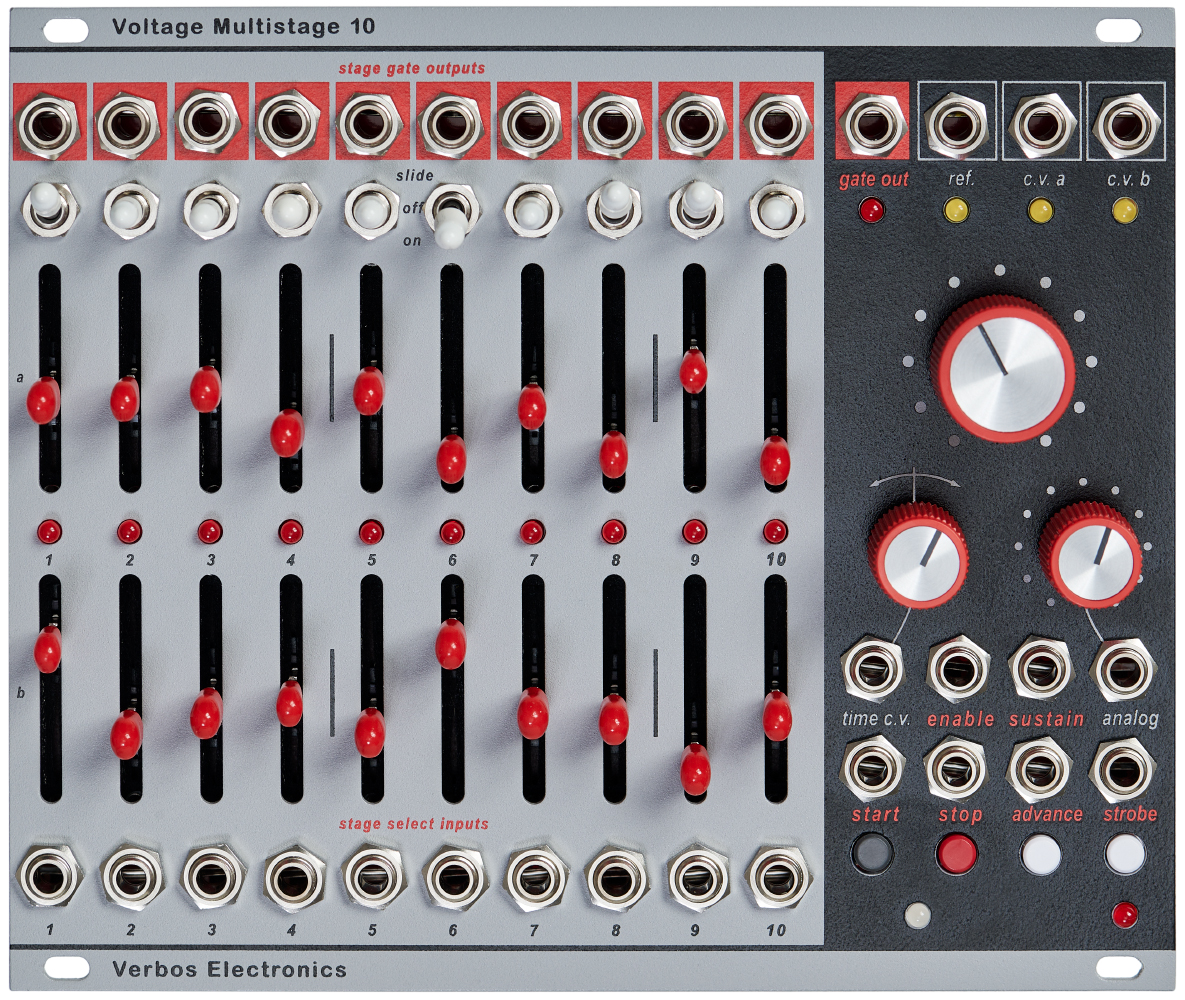Click the sustain input jack
1185x1000 pixels.
pos(1040,669)
